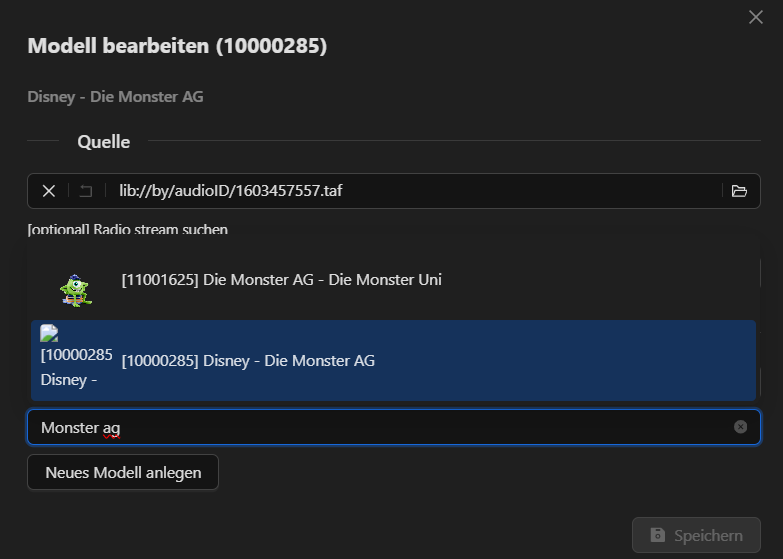Click the broken image icon for Disney entry
The height and width of the screenshot is (559, 783).
point(48,334)
